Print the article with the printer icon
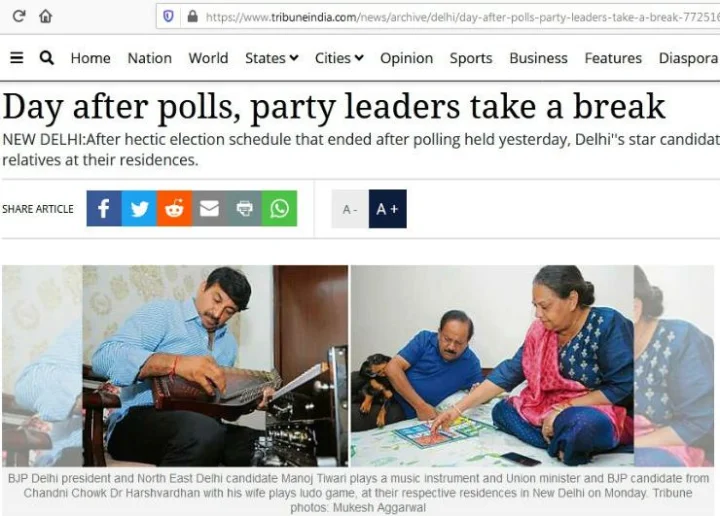 click(x=244, y=208)
